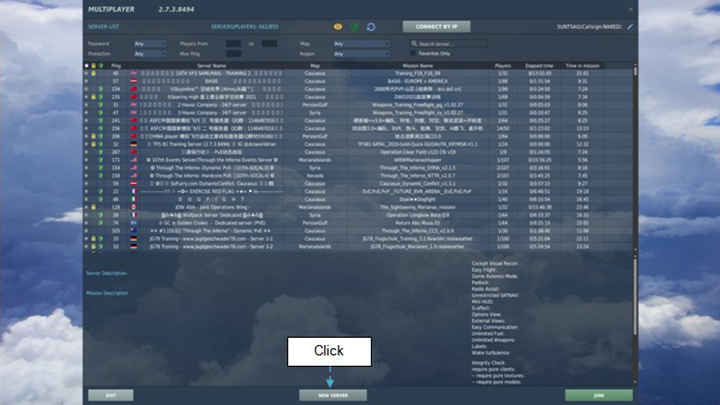The image size is (720, 405).
Task: Sort servers by the Players column header
Action: 502,66
